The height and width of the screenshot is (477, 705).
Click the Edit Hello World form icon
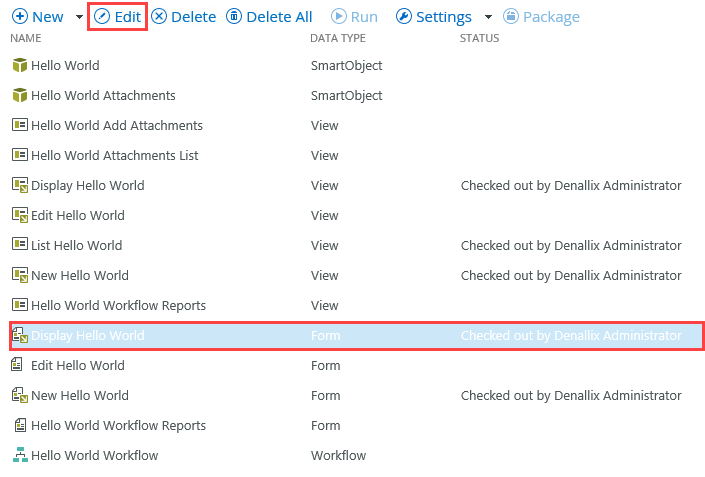17,365
